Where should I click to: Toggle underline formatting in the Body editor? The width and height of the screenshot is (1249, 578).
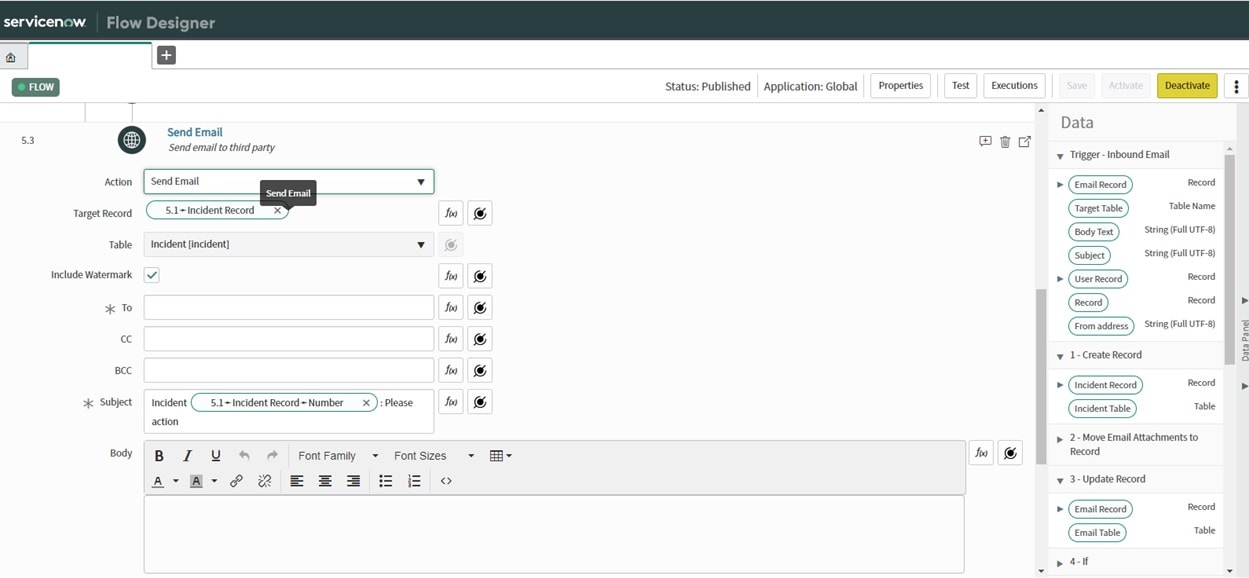pyautogui.click(x=215, y=455)
